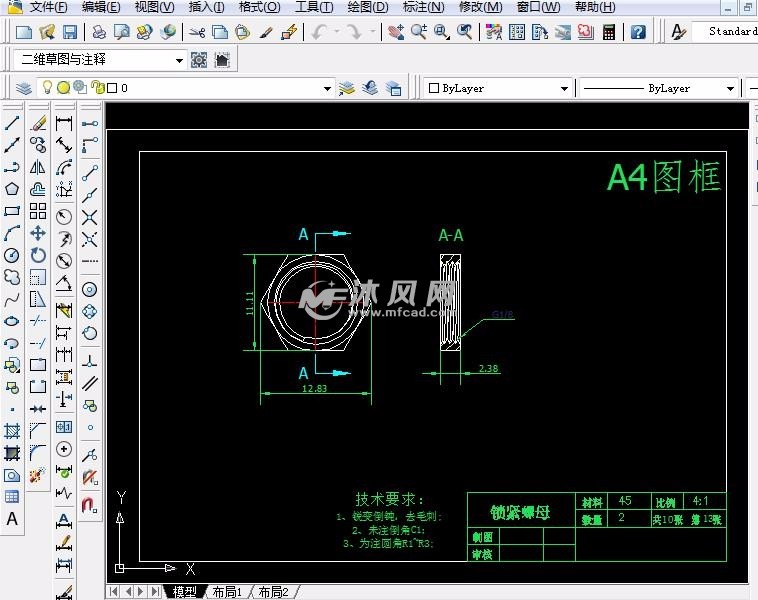Open the Layer Properties Manager icon
This screenshot has width=758, height=600.
click(24, 88)
